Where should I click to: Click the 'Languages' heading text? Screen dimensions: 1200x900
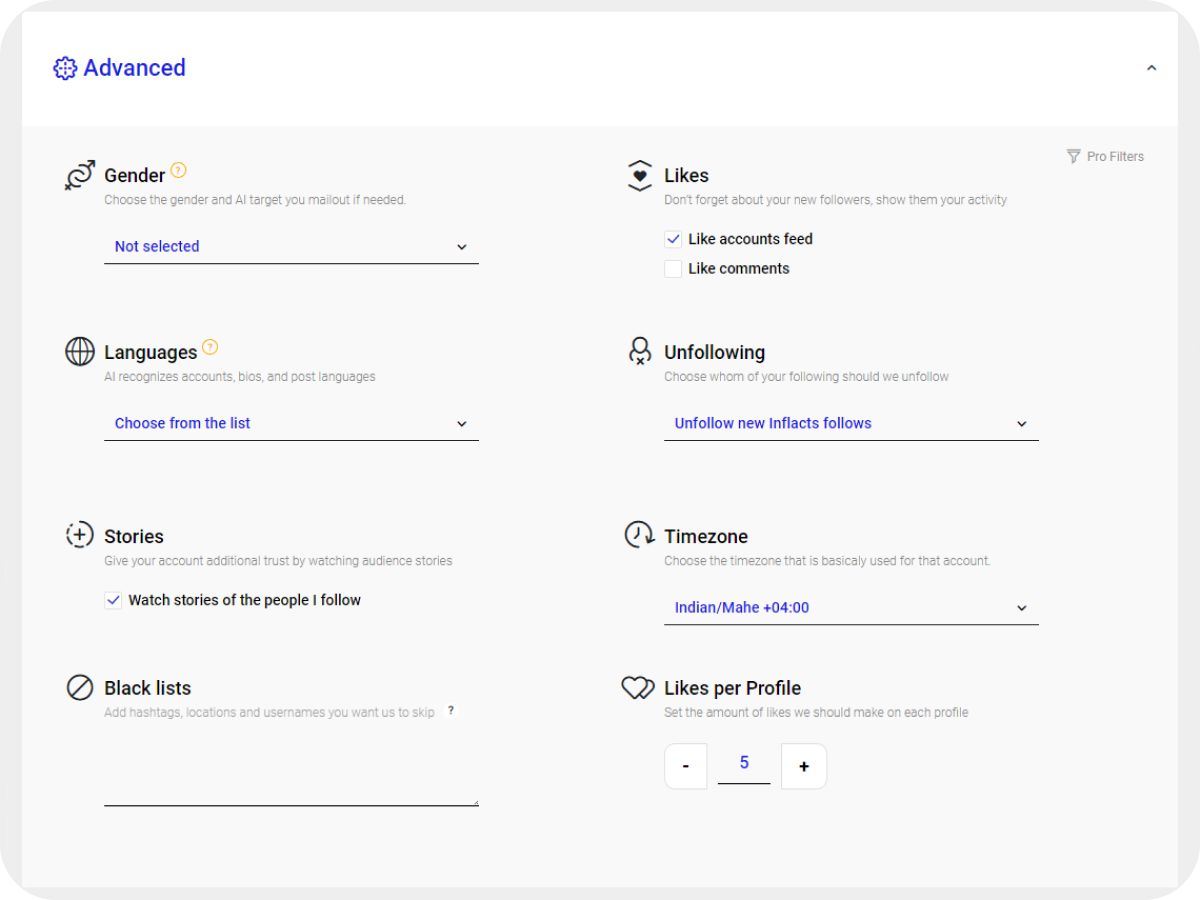tap(150, 353)
